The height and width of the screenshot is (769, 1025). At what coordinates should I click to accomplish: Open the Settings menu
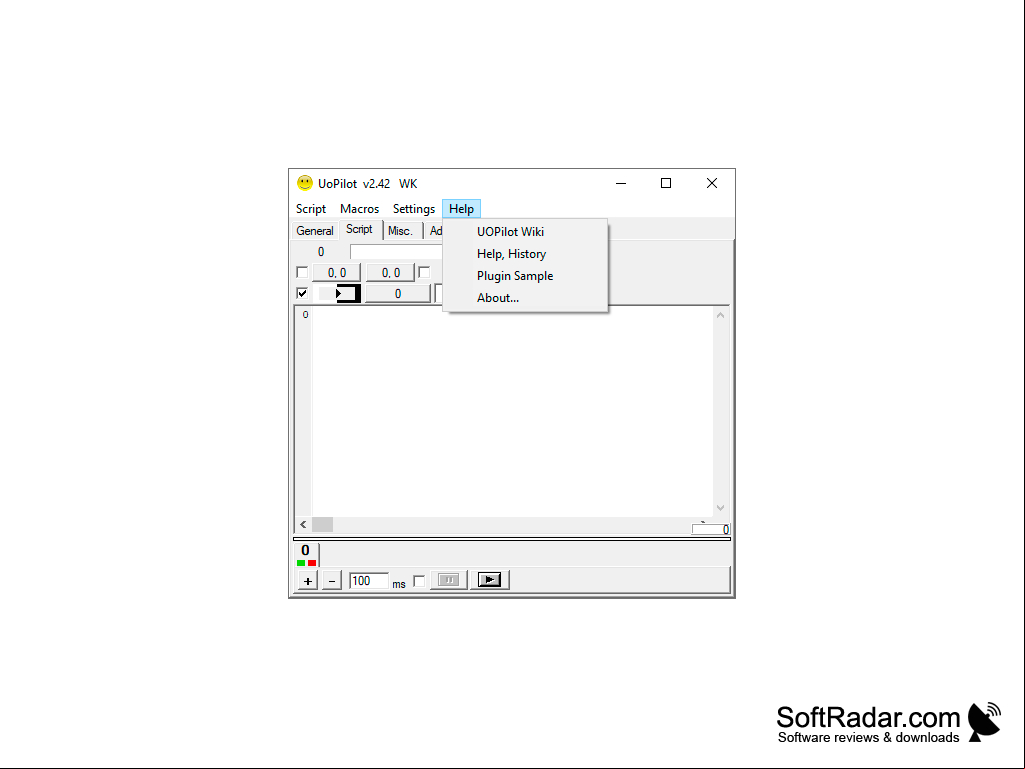(414, 209)
